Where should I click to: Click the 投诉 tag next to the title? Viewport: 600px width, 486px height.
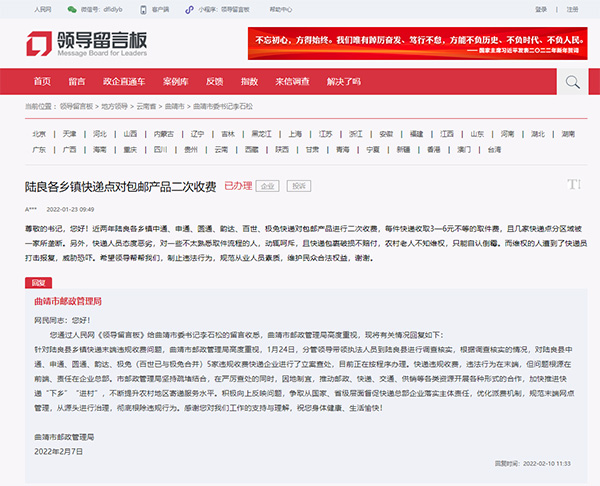pos(298,186)
